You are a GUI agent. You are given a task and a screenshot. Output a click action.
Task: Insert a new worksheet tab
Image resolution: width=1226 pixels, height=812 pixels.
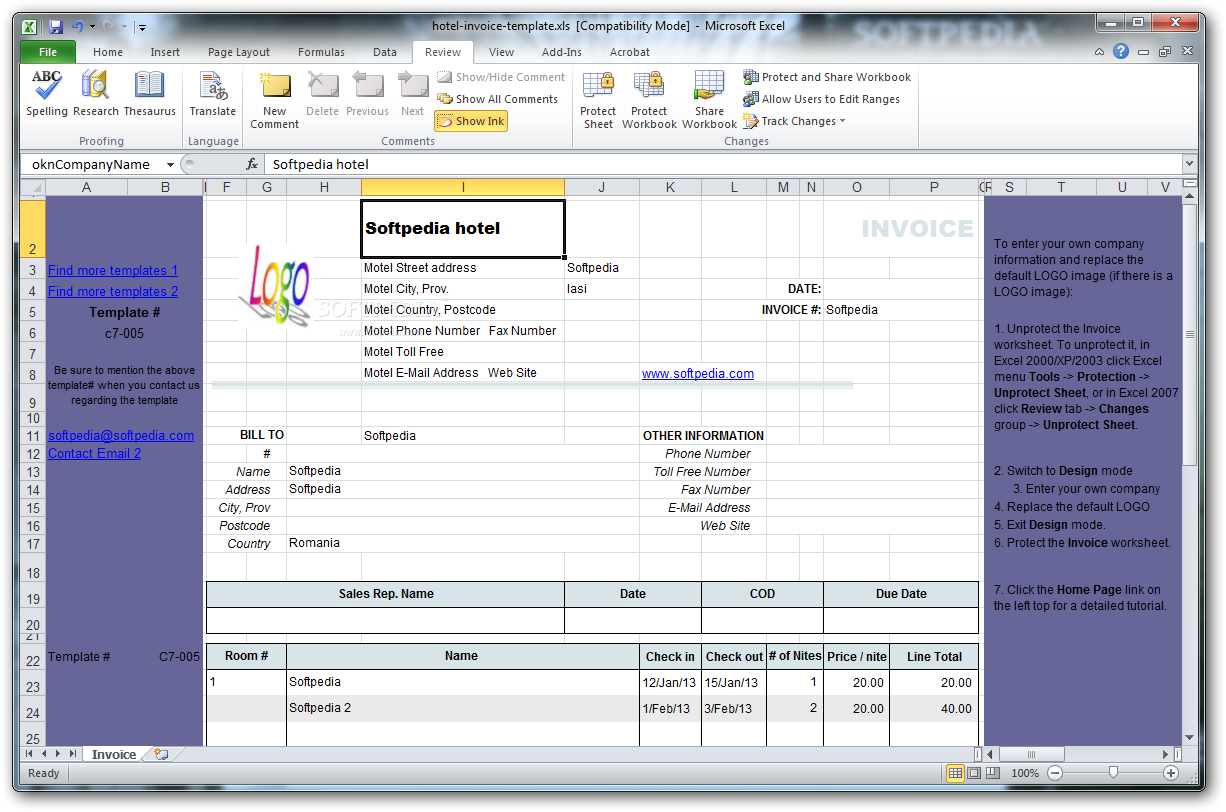coord(161,754)
